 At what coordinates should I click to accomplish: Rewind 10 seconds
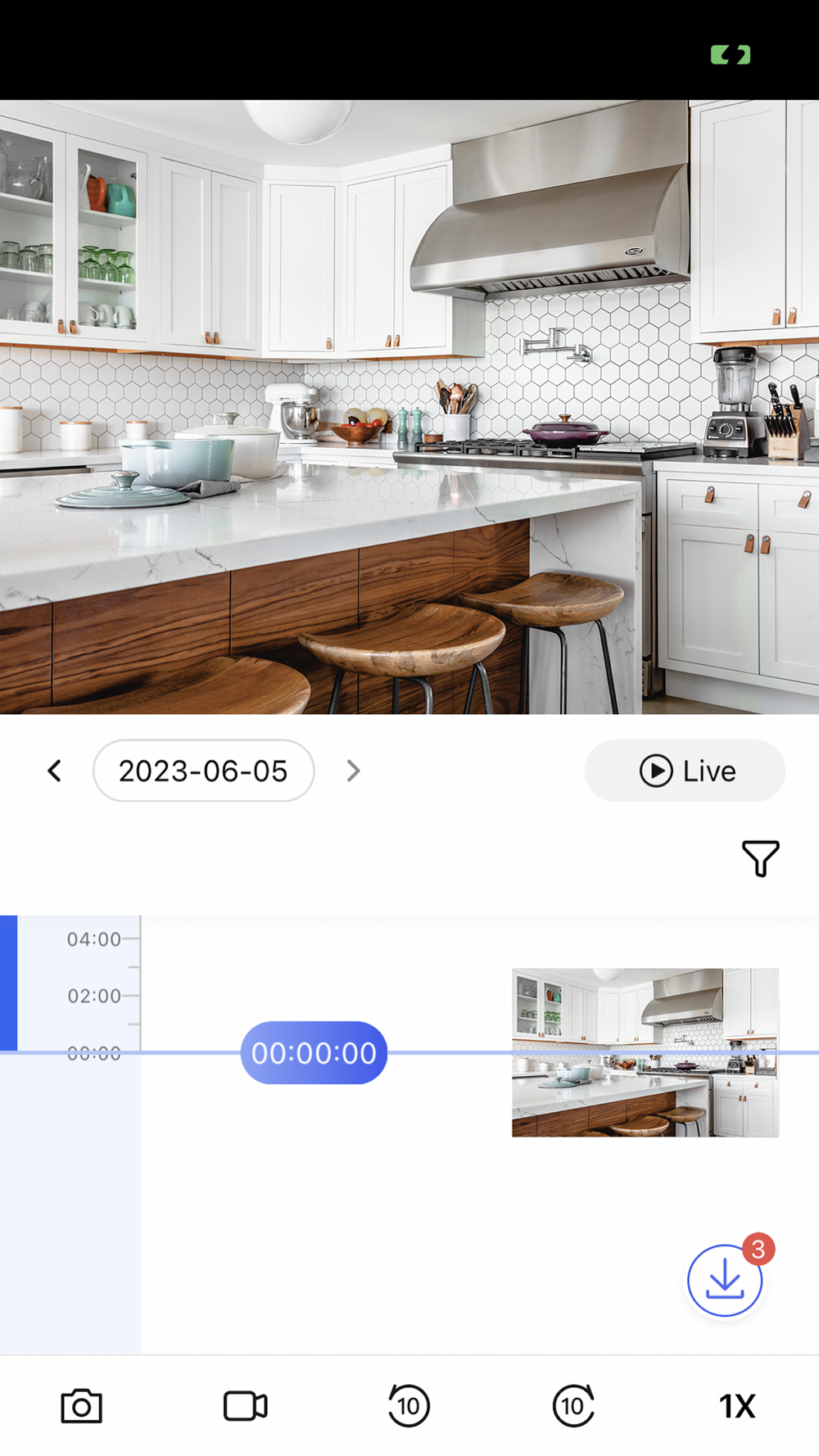[409, 1406]
